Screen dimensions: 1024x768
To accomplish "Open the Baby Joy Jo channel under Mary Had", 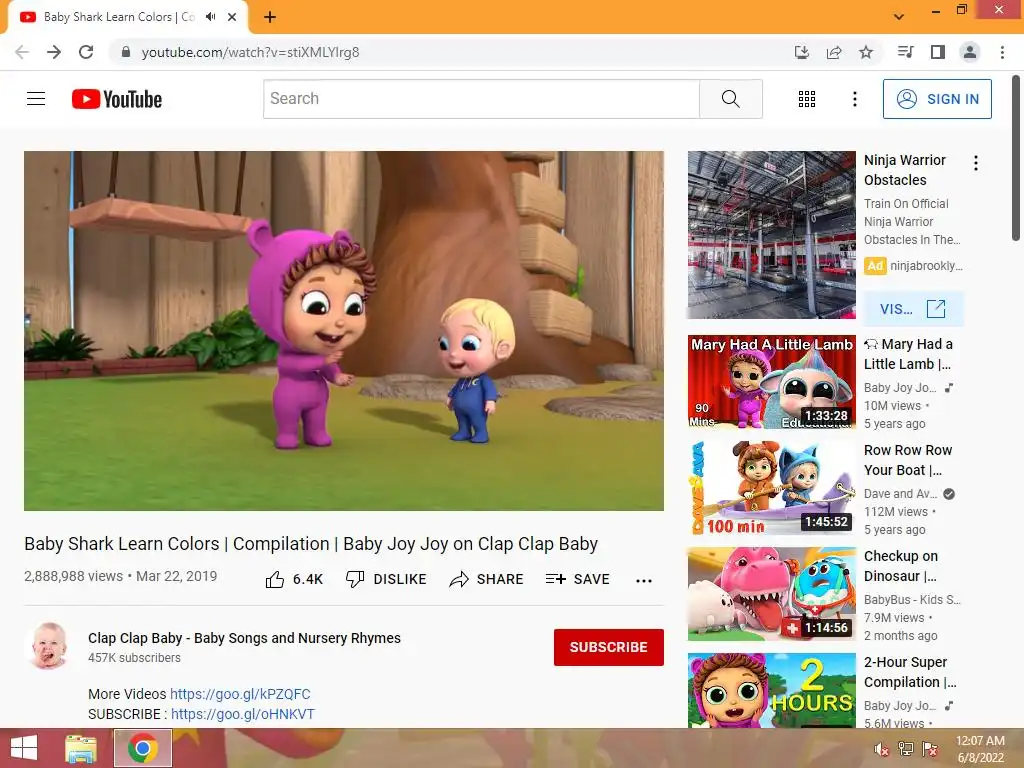I will pos(901,387).
